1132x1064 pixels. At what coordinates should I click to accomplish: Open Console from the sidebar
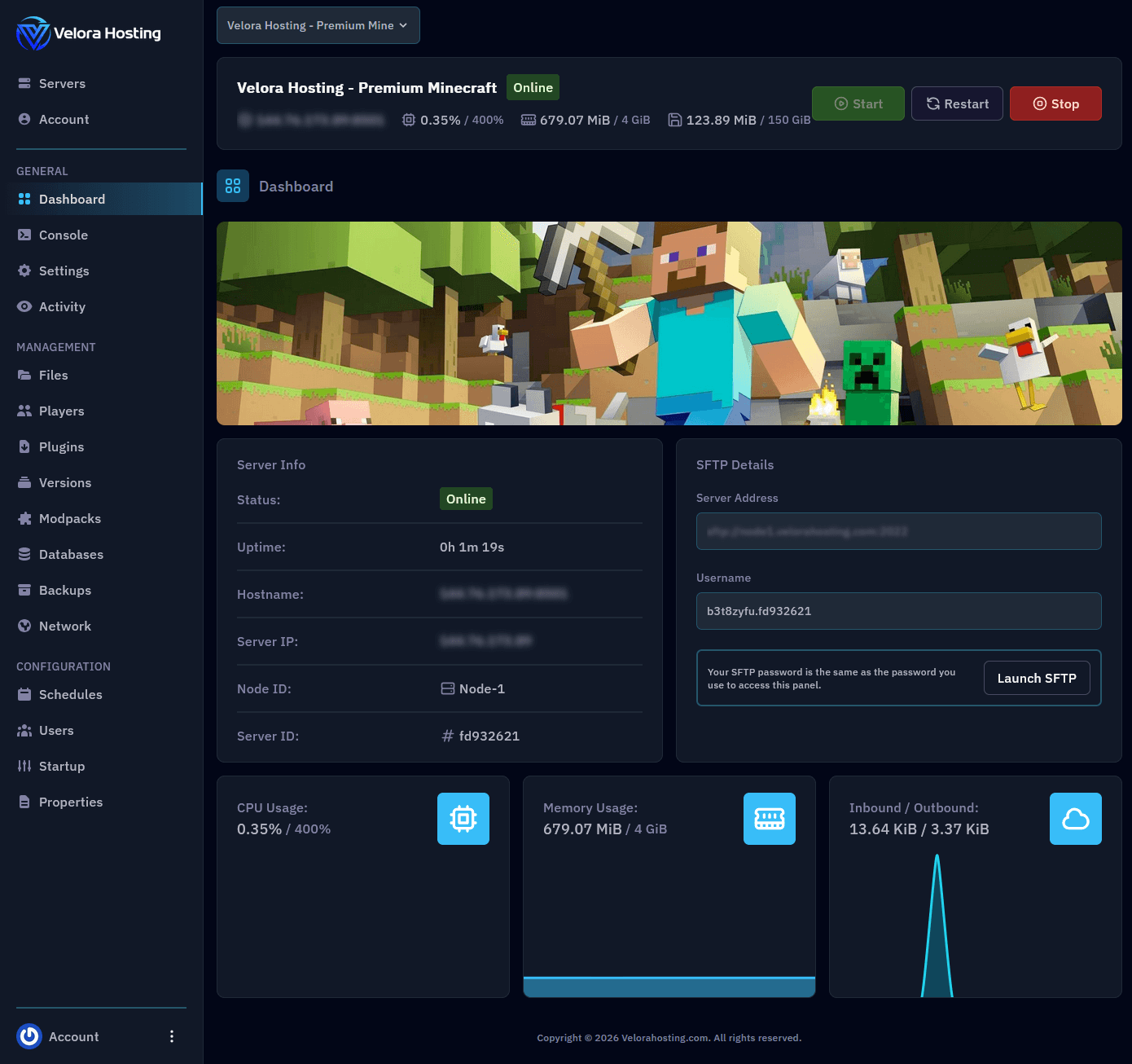63,235
